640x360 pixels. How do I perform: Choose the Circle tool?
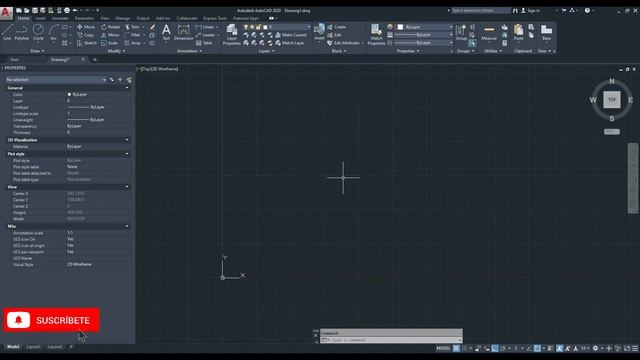38,32
